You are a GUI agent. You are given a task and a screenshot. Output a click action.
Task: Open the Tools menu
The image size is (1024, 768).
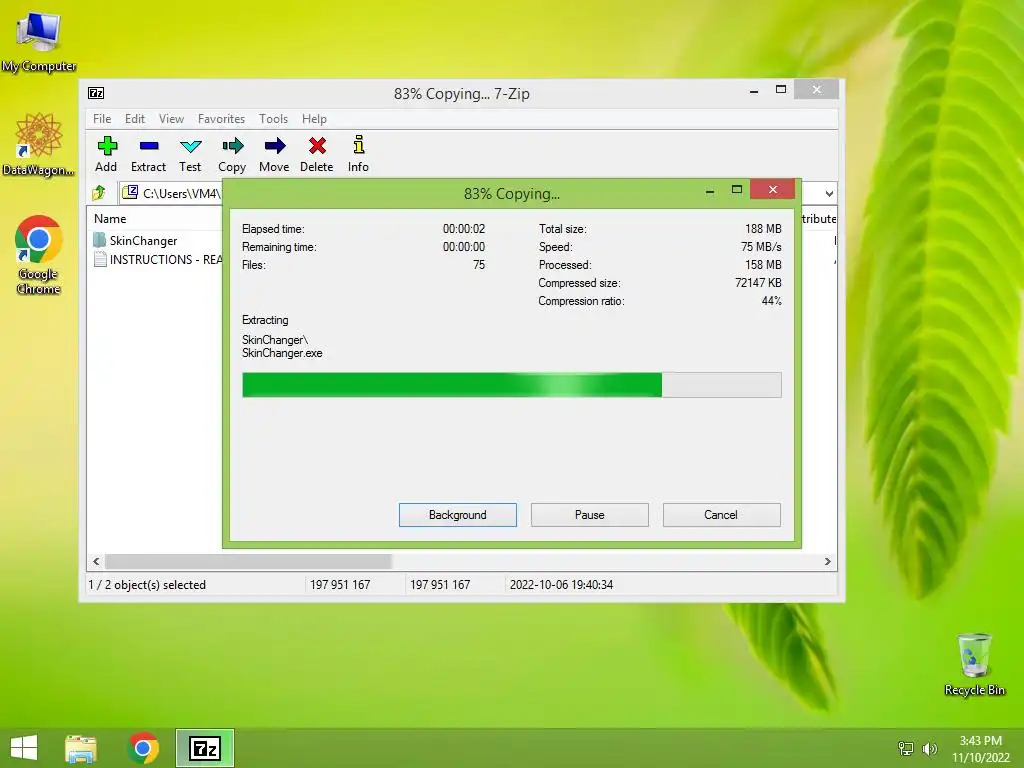click(273, 119)
